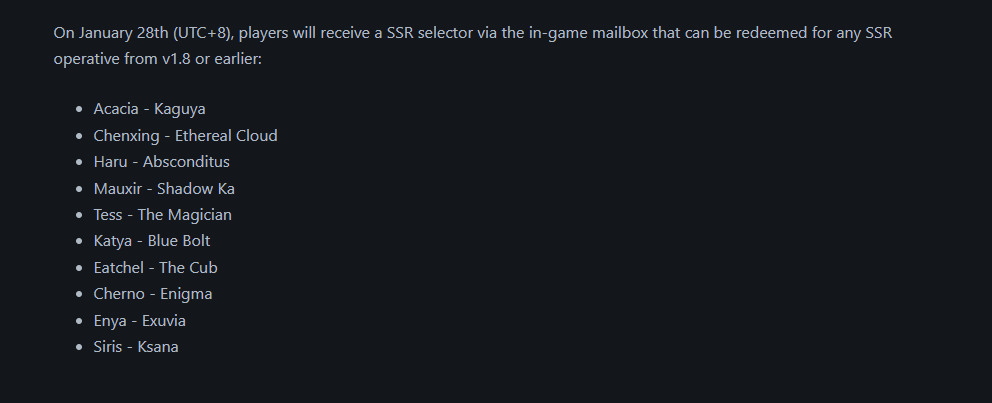Click the Haru - Absconditus list item

tap(161, 162)
